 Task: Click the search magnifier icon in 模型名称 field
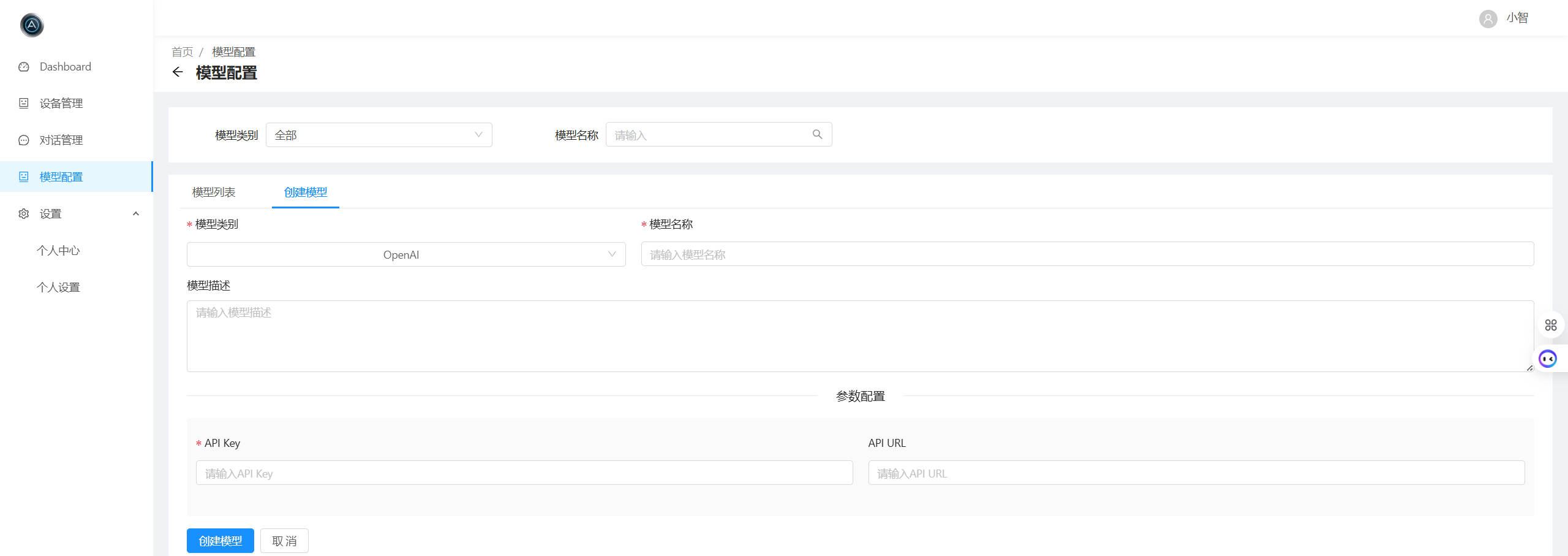[817, 134]
